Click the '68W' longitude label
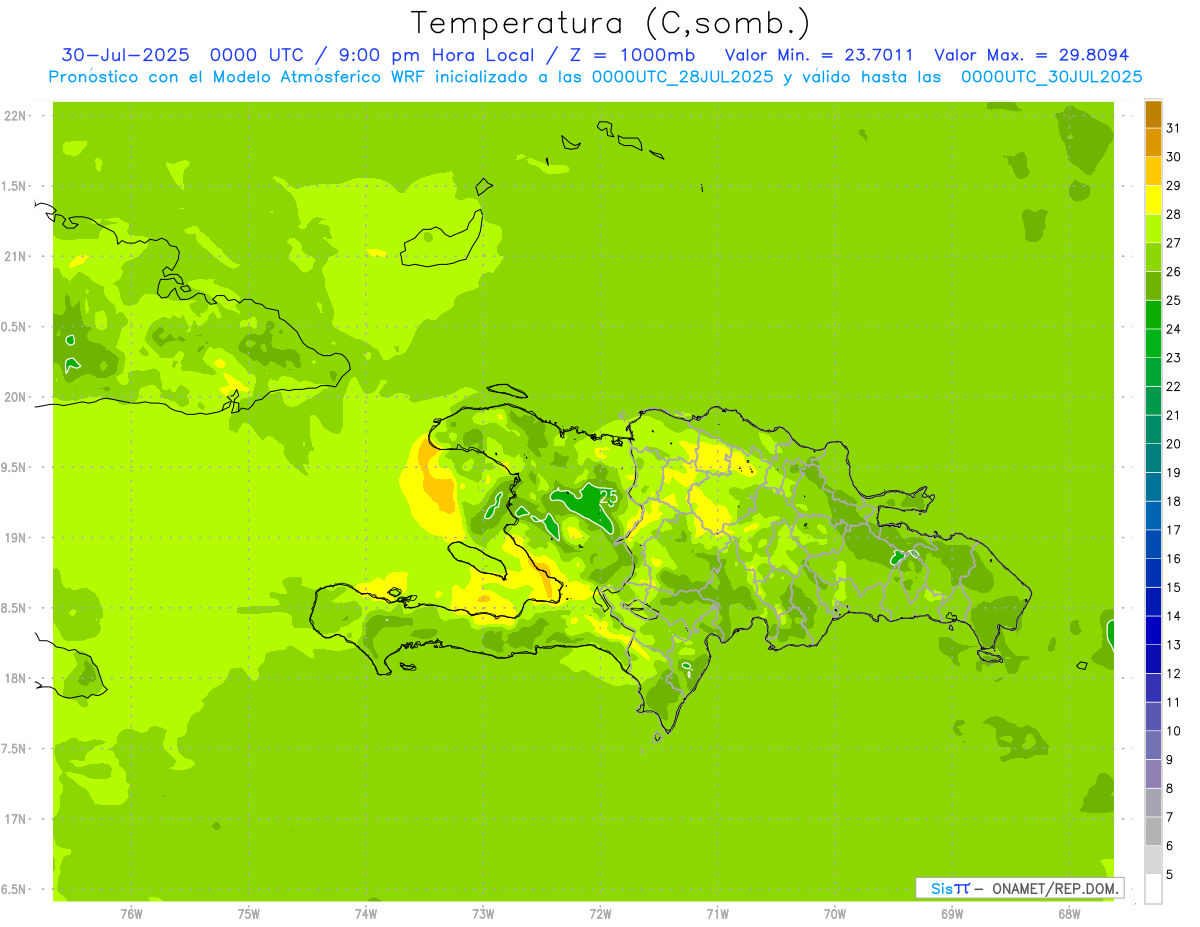Viewport: 1200px width, 927px height. pos(1069,914)
